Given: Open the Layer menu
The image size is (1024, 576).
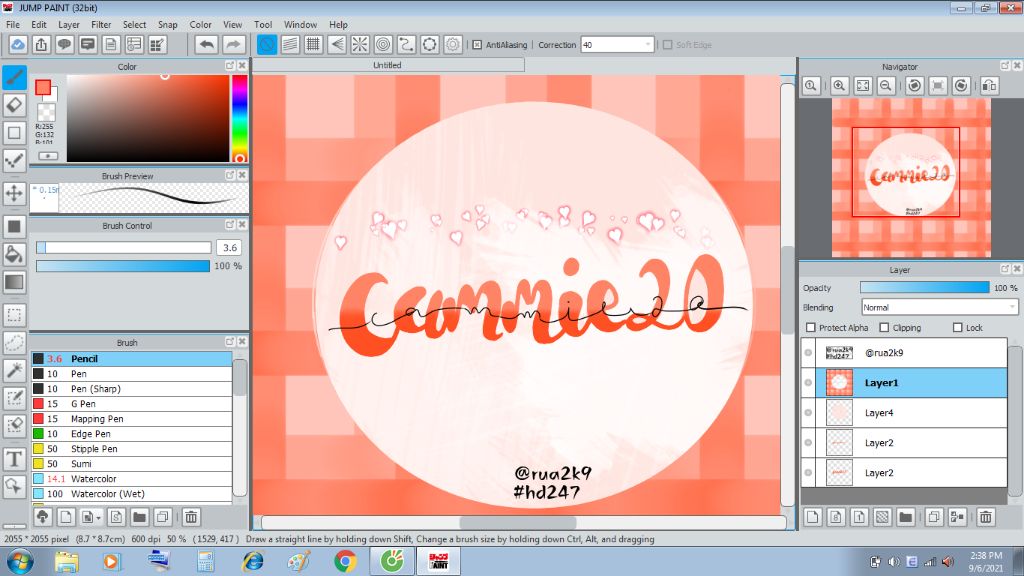Looking at the screenshot, I should coord(69,24).
